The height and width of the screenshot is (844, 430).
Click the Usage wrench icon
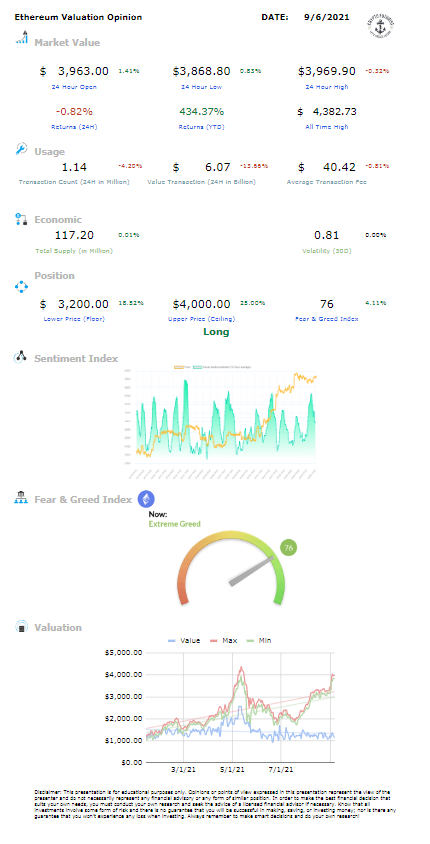[x=22, y=149]
